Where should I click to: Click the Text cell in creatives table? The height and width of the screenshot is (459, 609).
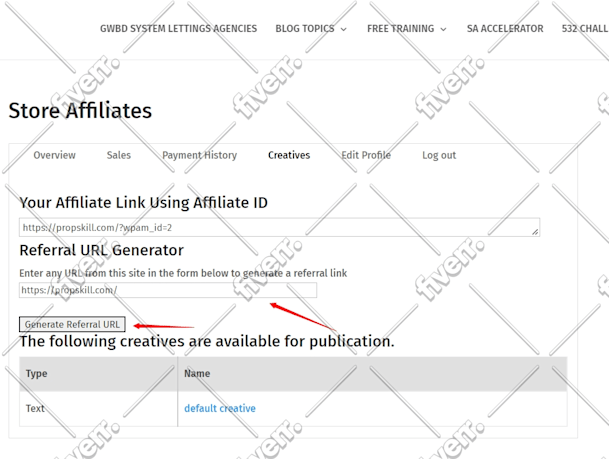click(99, 409)
